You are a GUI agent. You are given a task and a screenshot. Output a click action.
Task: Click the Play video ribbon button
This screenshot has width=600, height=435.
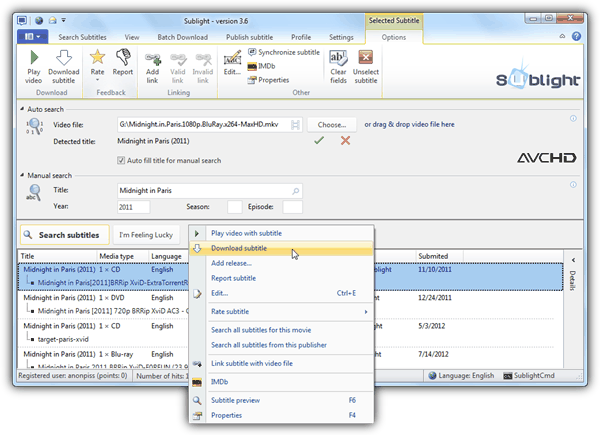point(34,67)
